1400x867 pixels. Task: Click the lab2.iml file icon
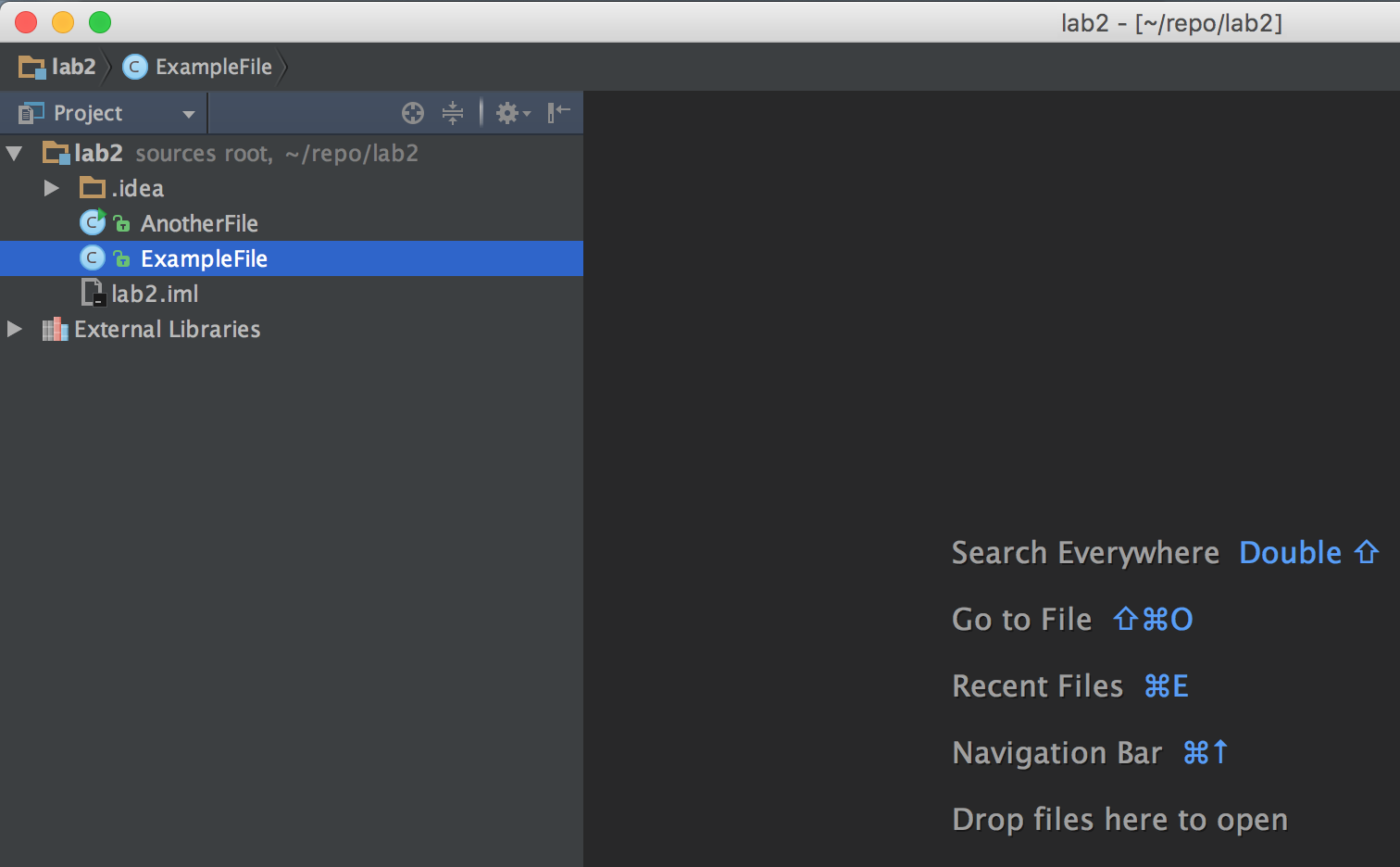93,294
